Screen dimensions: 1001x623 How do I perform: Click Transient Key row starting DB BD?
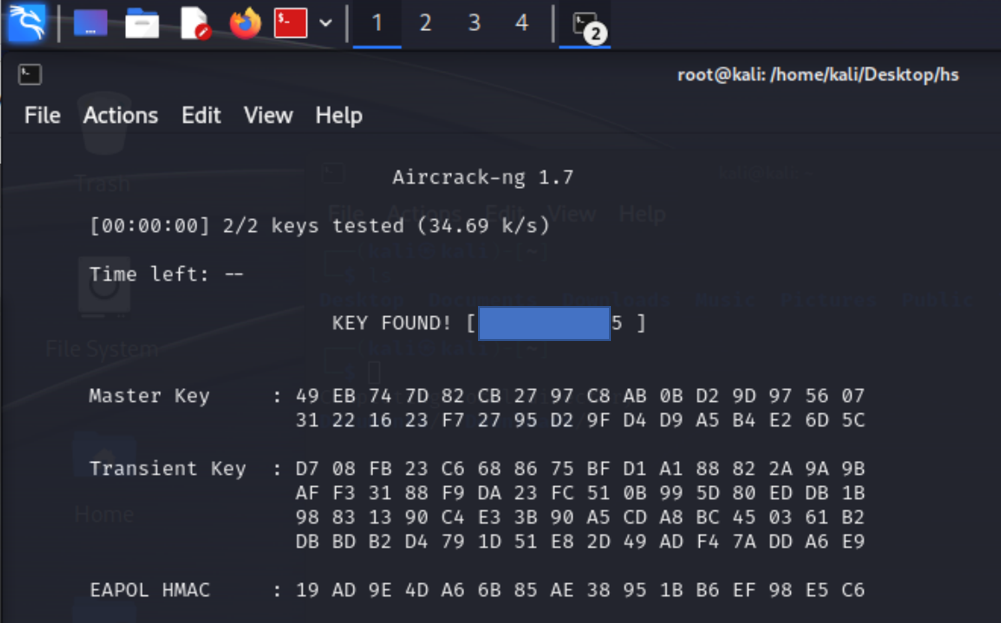[x=580, y=542]
